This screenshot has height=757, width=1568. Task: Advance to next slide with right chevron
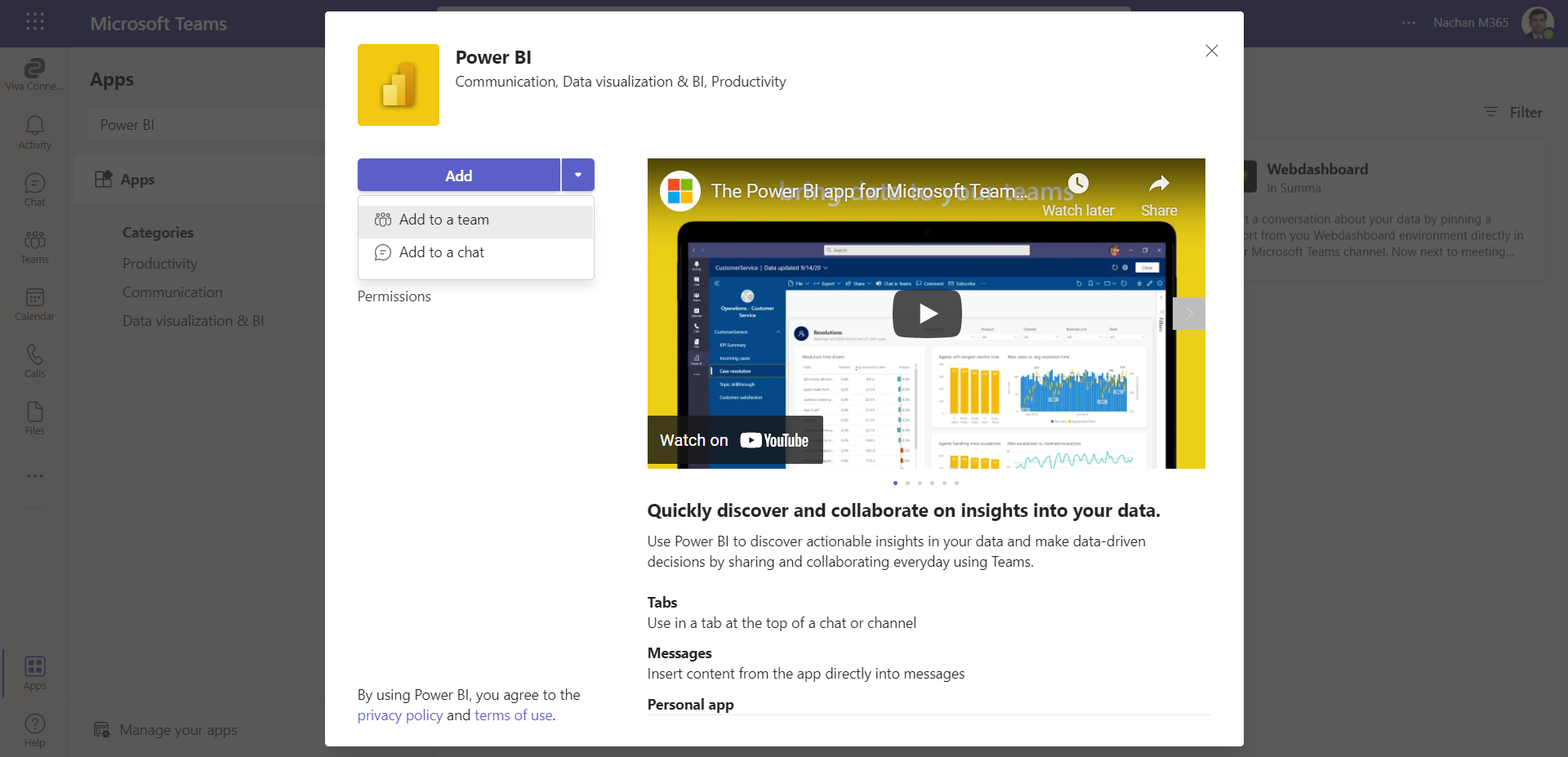1189,314
